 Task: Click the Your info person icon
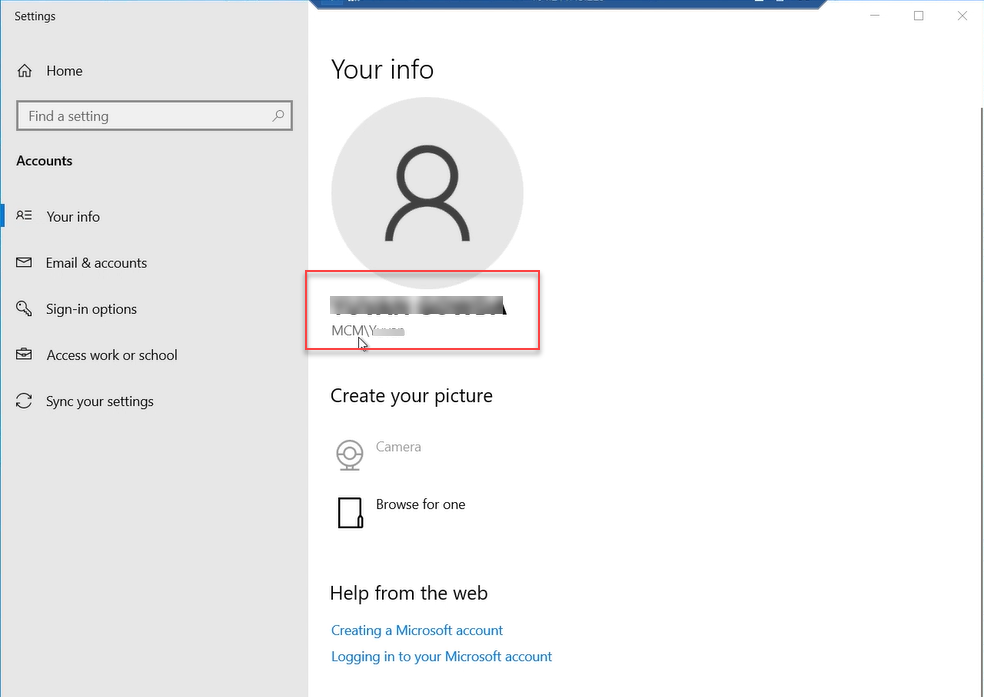click(25, 216)
